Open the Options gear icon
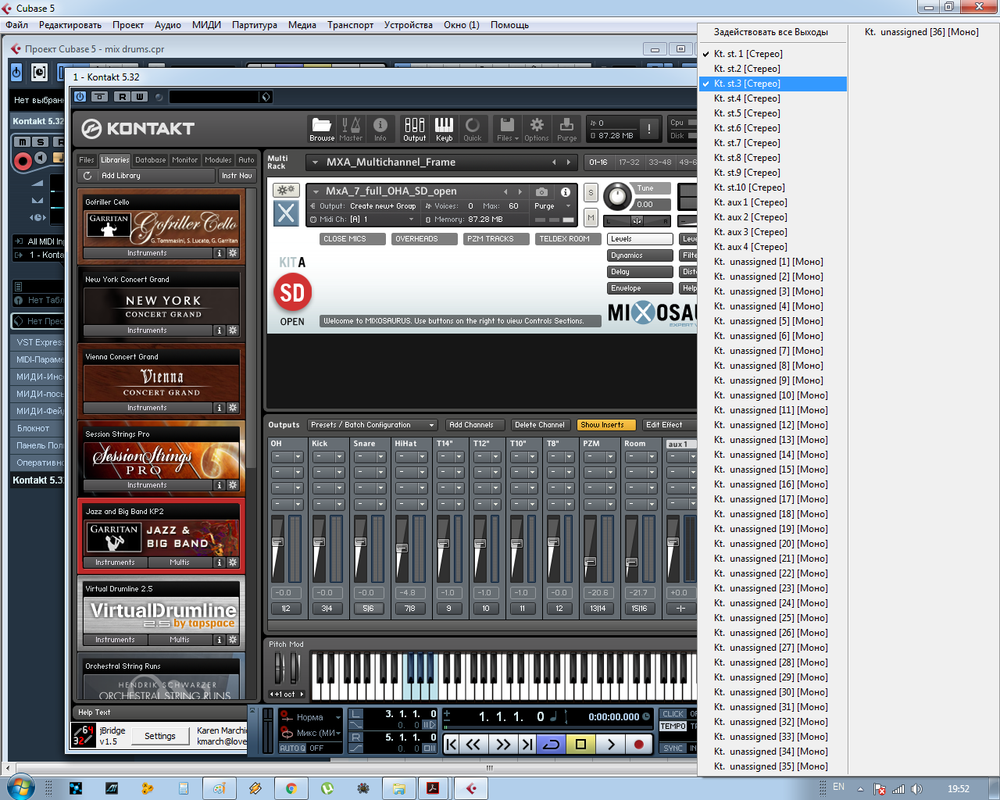Screen dimensions: 1000x800 coord(536,129)
